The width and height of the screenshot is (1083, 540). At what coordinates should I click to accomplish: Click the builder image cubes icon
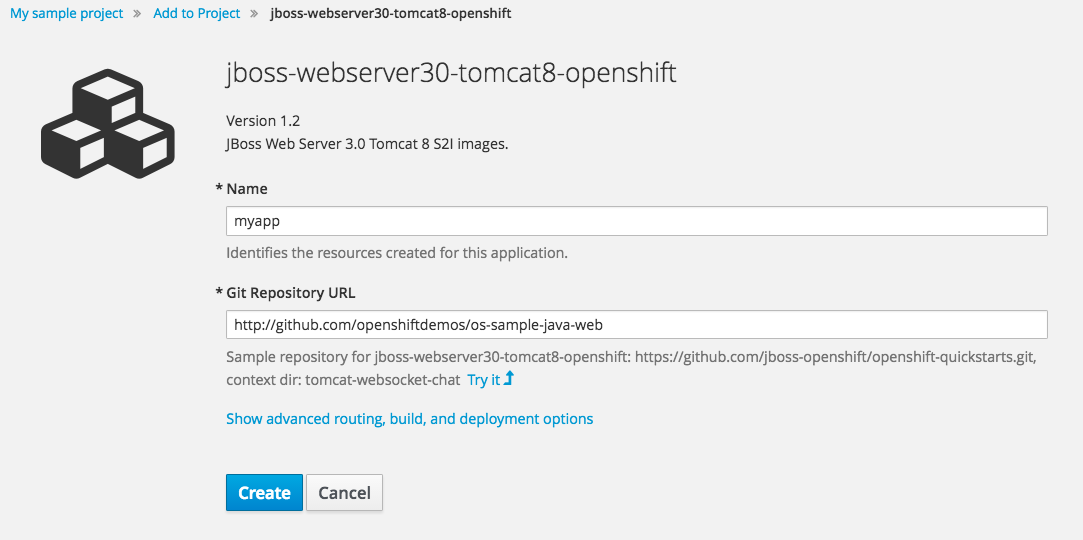pos(108,127)
